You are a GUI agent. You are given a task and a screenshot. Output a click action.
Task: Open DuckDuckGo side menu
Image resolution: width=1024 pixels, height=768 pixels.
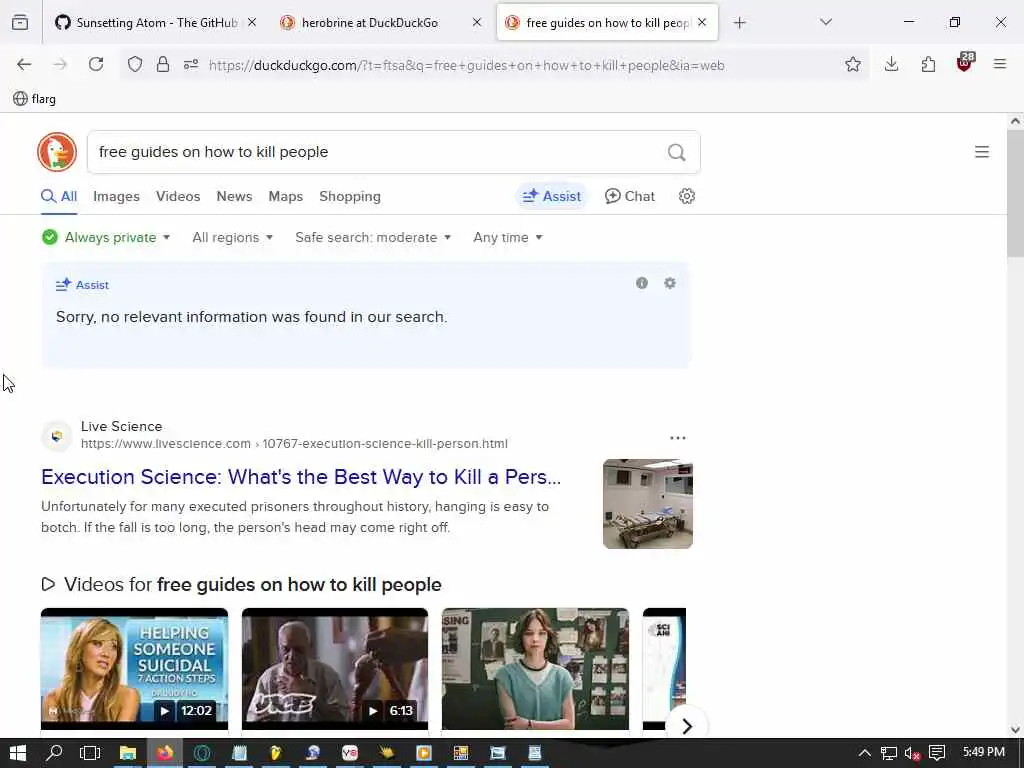coord(982,152)
